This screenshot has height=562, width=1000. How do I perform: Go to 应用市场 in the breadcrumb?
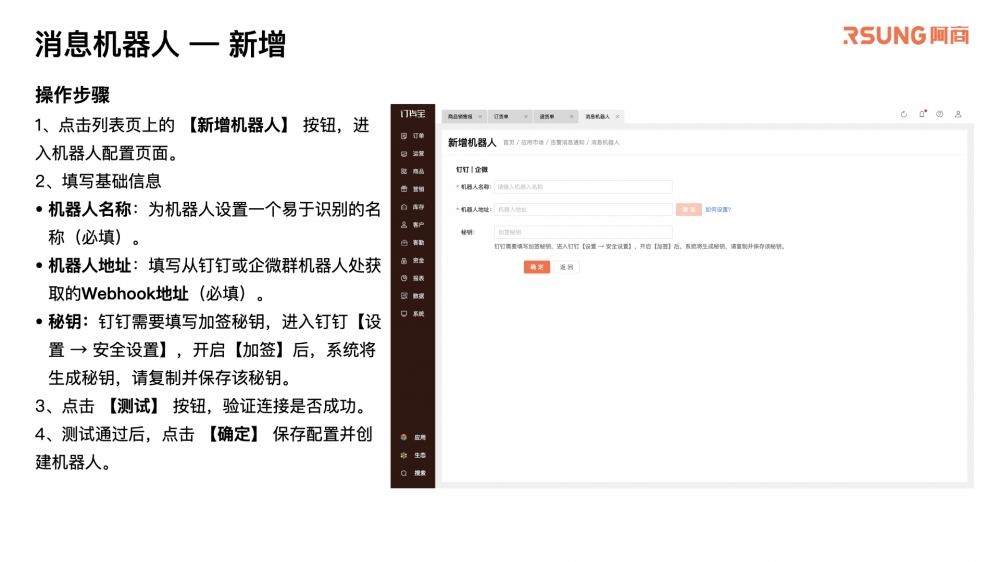pos(533,143)
